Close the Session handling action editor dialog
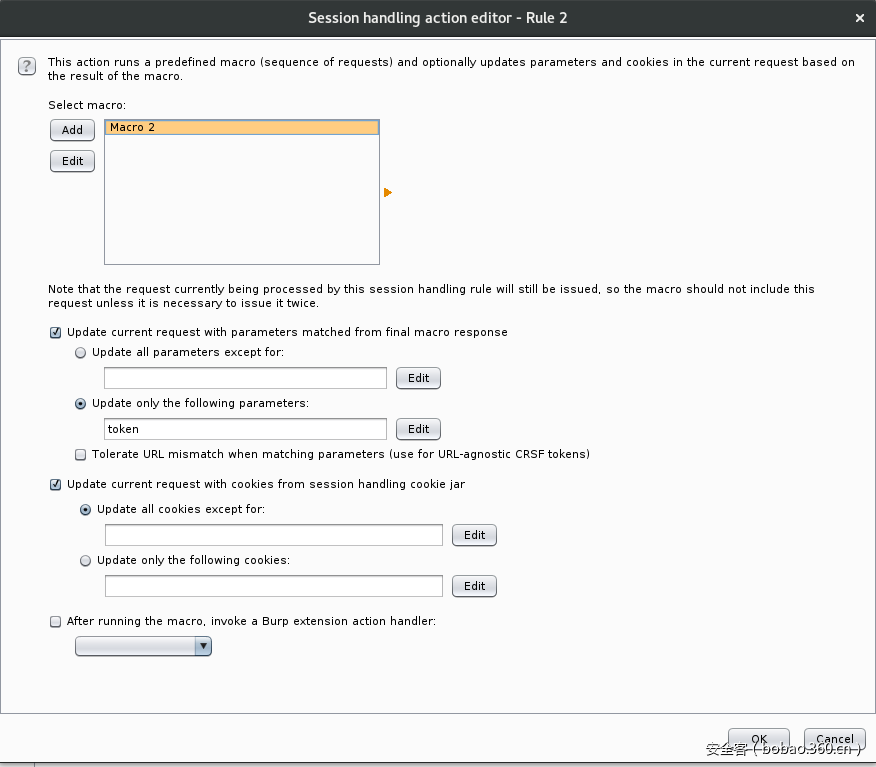Image resolution: width=876 pixels, height=767 pixels. (x=860, y=18)
